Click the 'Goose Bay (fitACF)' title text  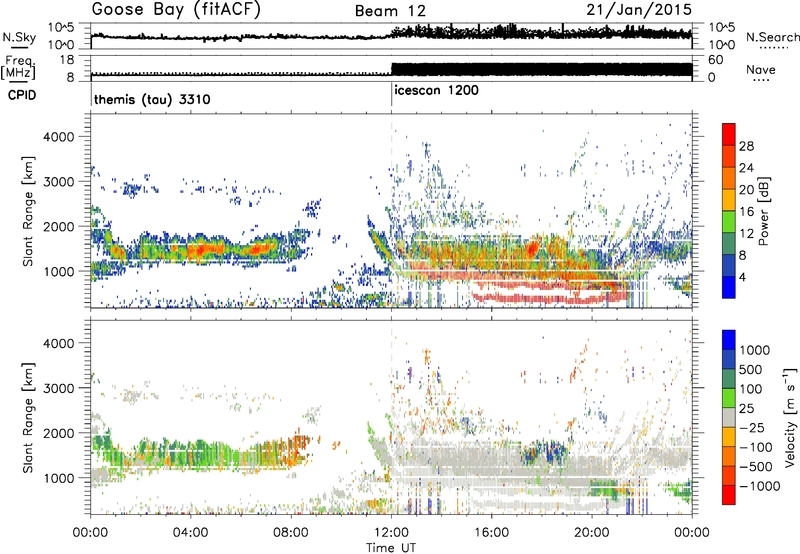click(176, 11)
